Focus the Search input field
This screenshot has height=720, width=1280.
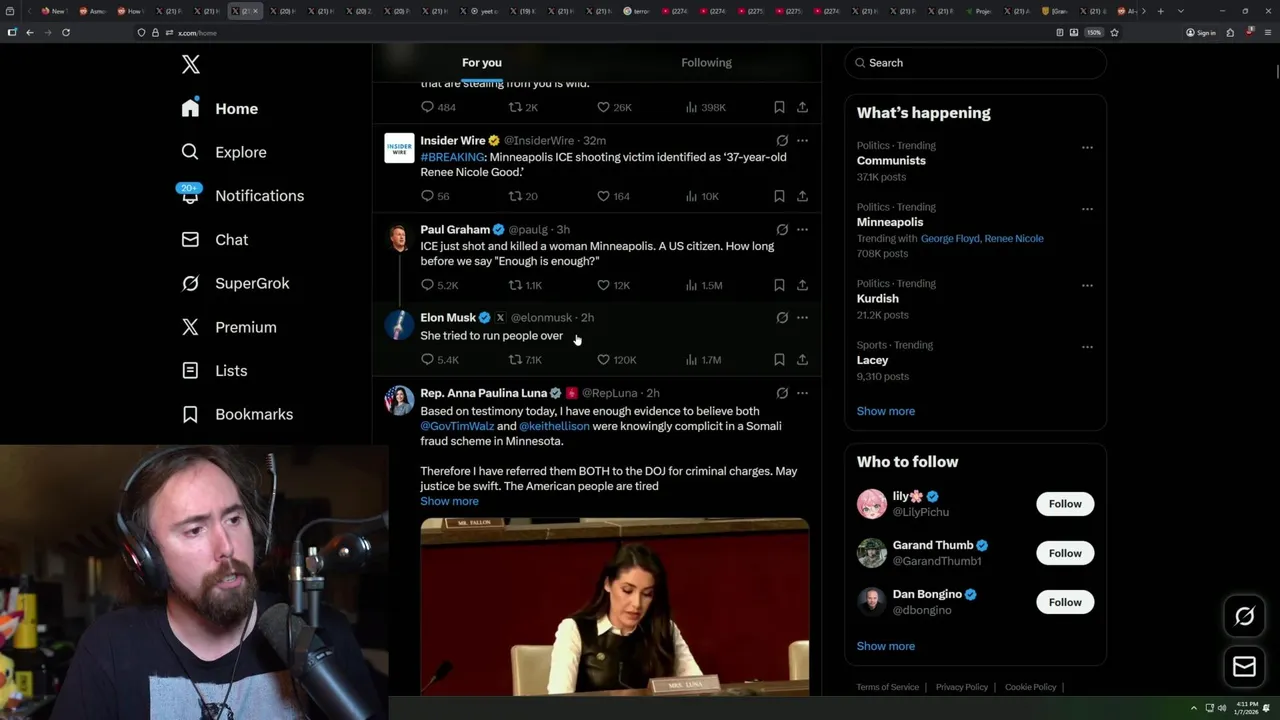point(976,62)
